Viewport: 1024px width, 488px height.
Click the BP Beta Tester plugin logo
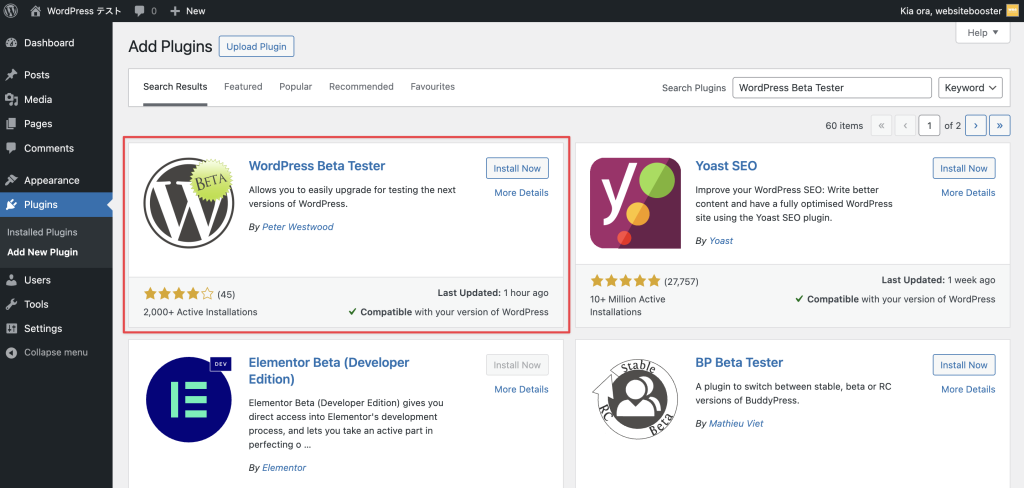(635, 400)
